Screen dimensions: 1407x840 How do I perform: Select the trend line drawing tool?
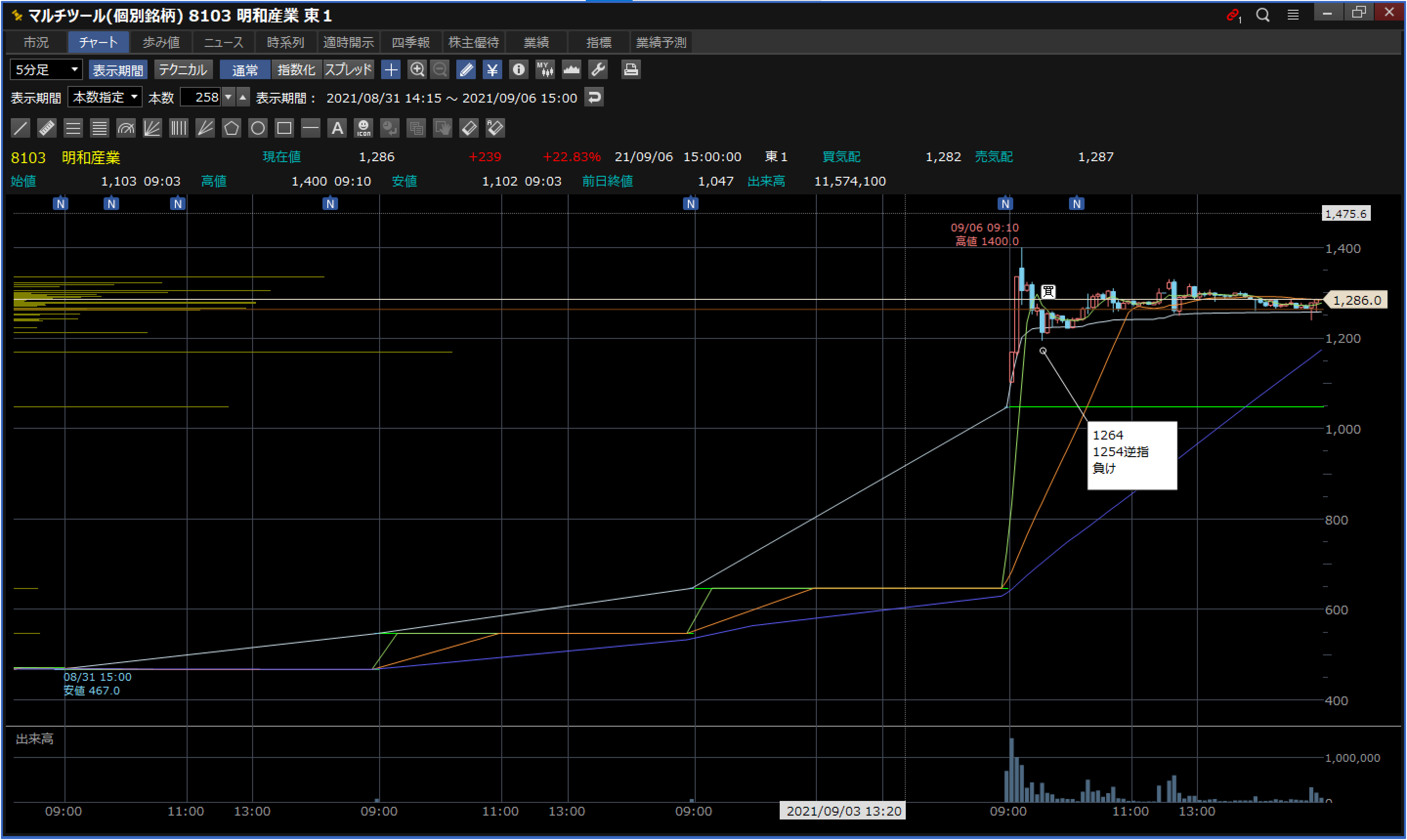pos(21,128)
